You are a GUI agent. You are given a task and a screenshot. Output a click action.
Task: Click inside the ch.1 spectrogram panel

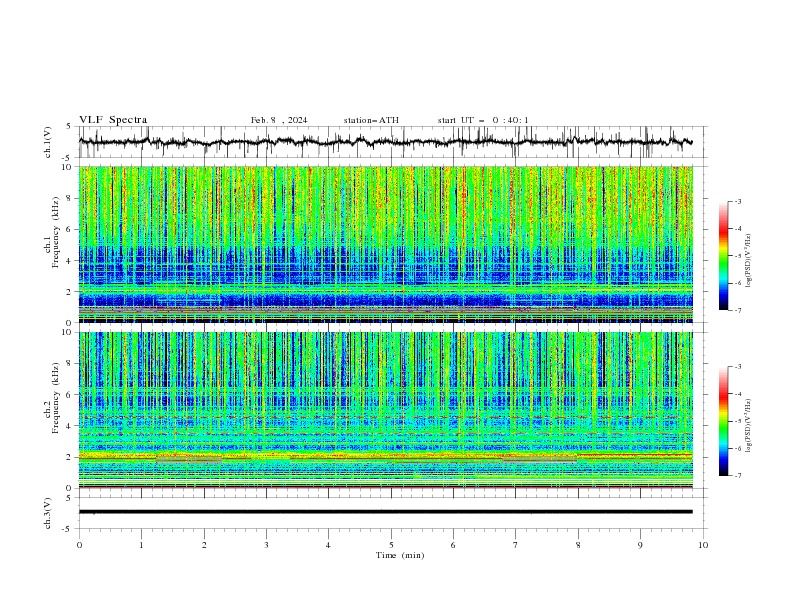pos(385,244)
